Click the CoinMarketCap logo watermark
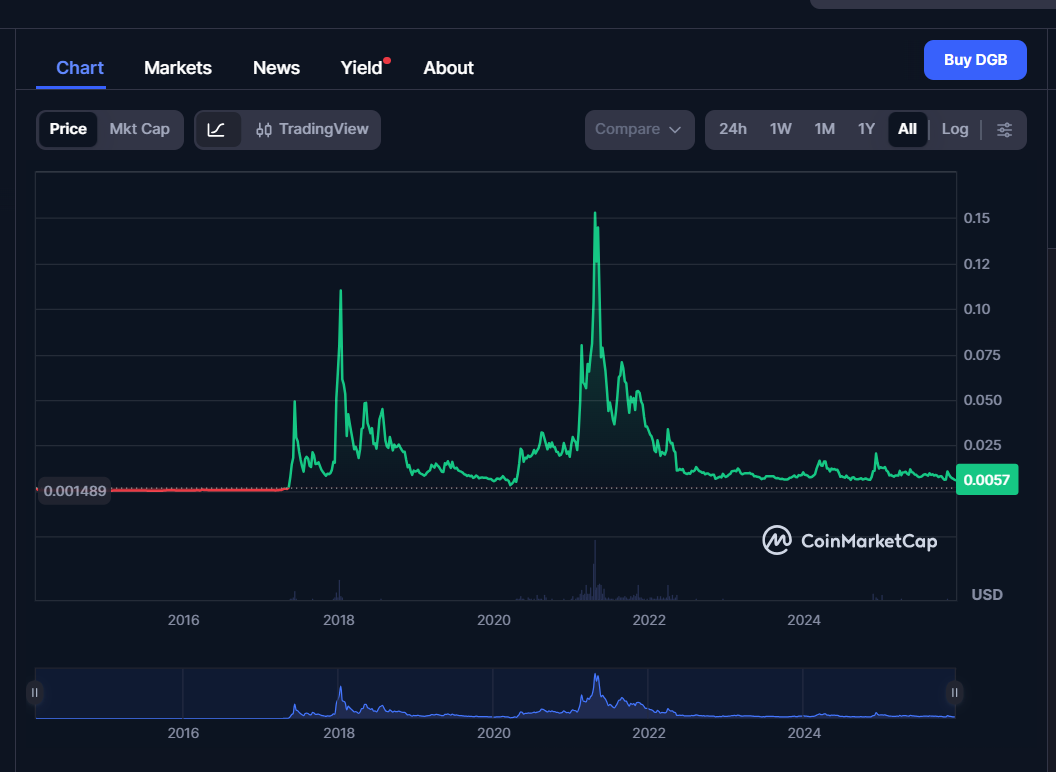 point(849,541)
